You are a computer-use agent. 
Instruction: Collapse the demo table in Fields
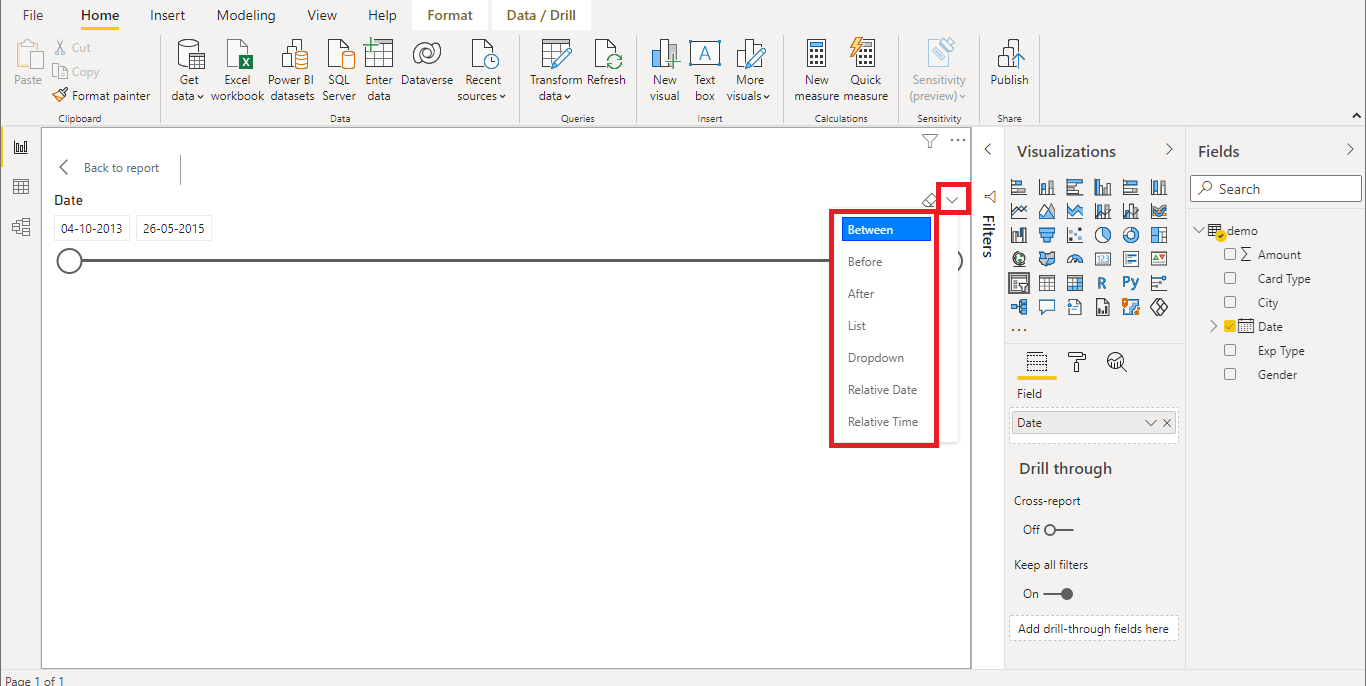pyautogui.click(x=1198, y=229)
